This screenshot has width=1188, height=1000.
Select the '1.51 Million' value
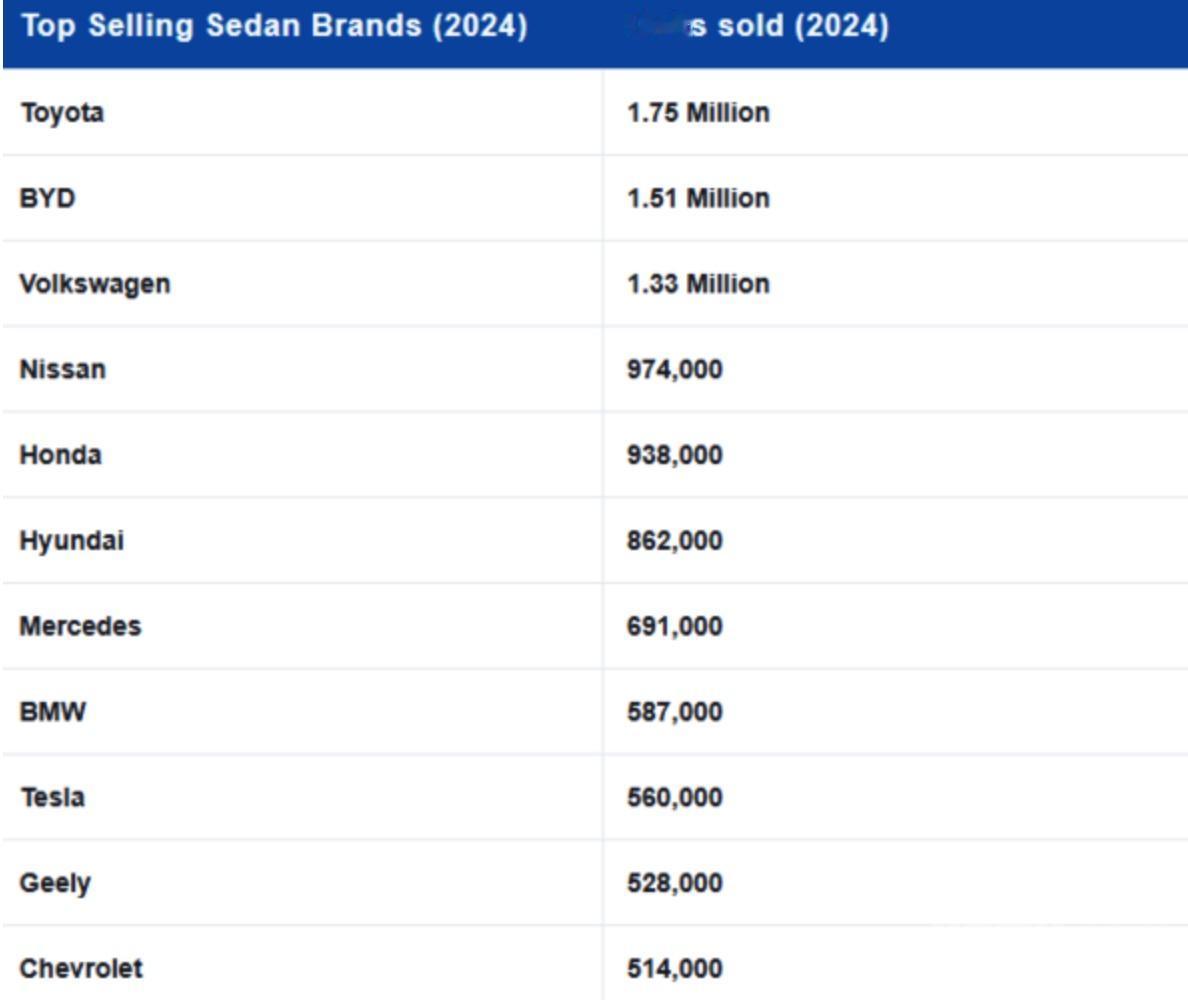(x=698, y=198)
